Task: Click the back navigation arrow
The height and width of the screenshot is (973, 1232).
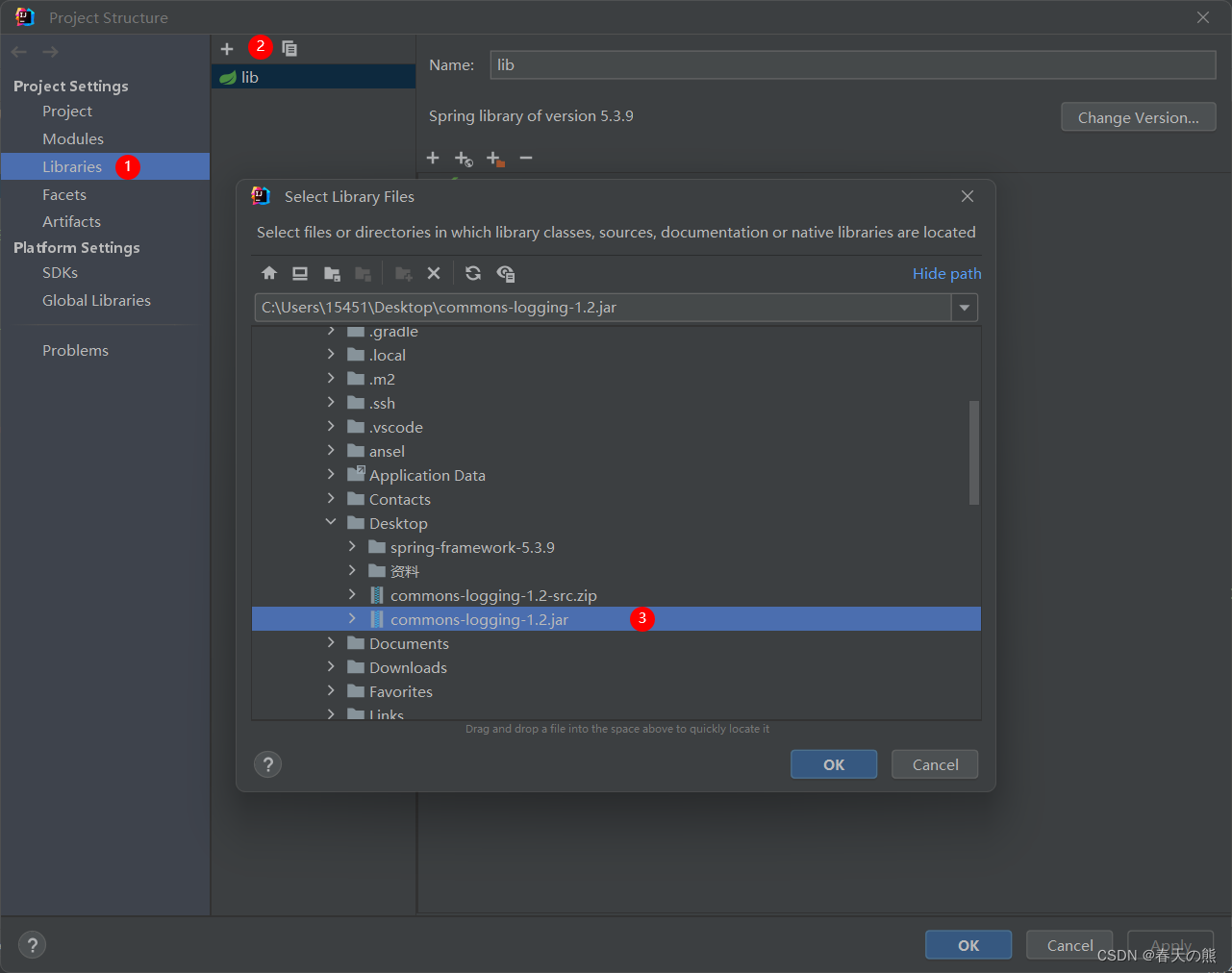Action: (x=19, y=52)
